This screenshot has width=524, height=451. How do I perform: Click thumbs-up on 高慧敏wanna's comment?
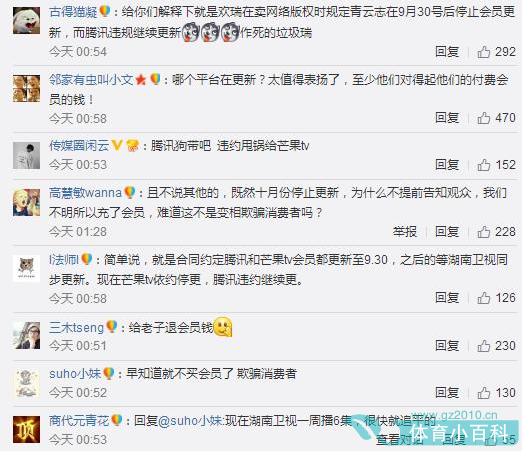click(484, 232)
